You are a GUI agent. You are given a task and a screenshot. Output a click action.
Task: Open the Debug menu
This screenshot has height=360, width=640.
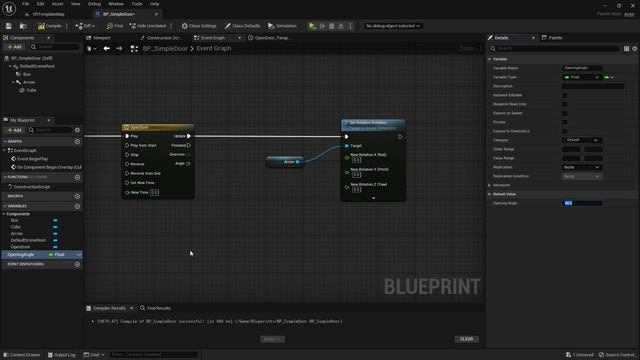click(94, 4)
